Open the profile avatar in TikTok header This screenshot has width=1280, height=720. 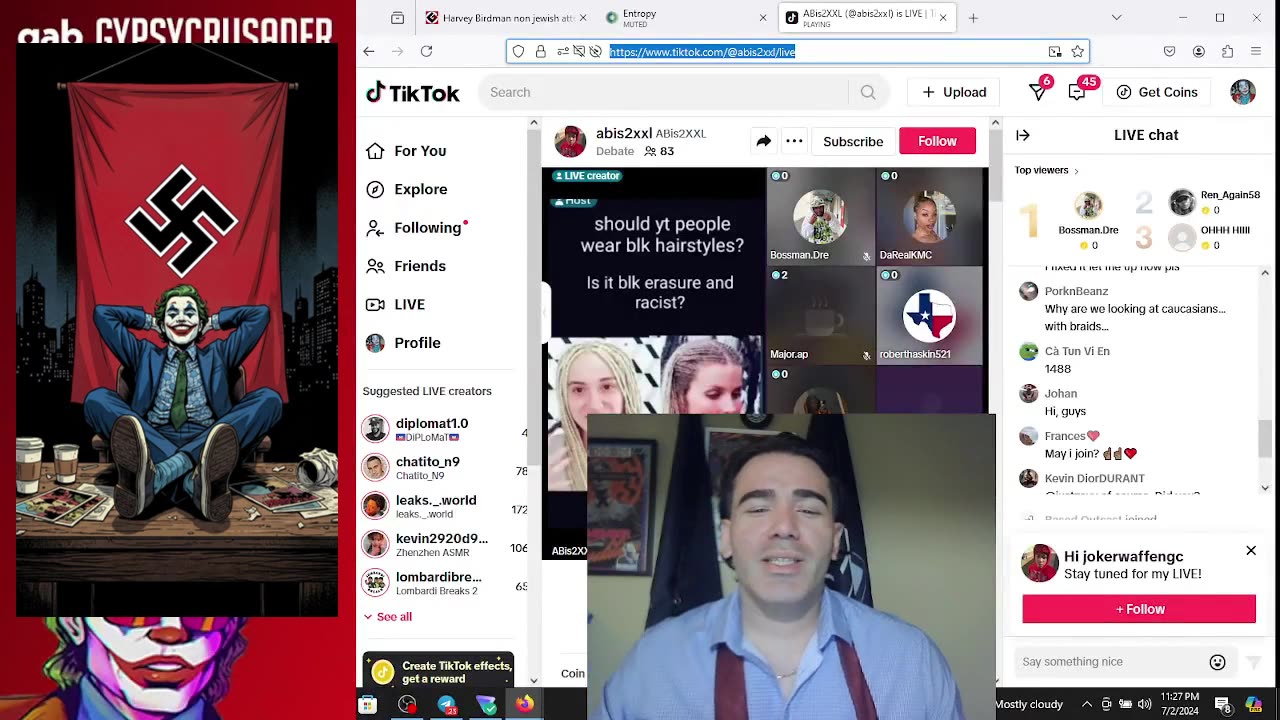pyautogui.click(x=1243, y=92)
